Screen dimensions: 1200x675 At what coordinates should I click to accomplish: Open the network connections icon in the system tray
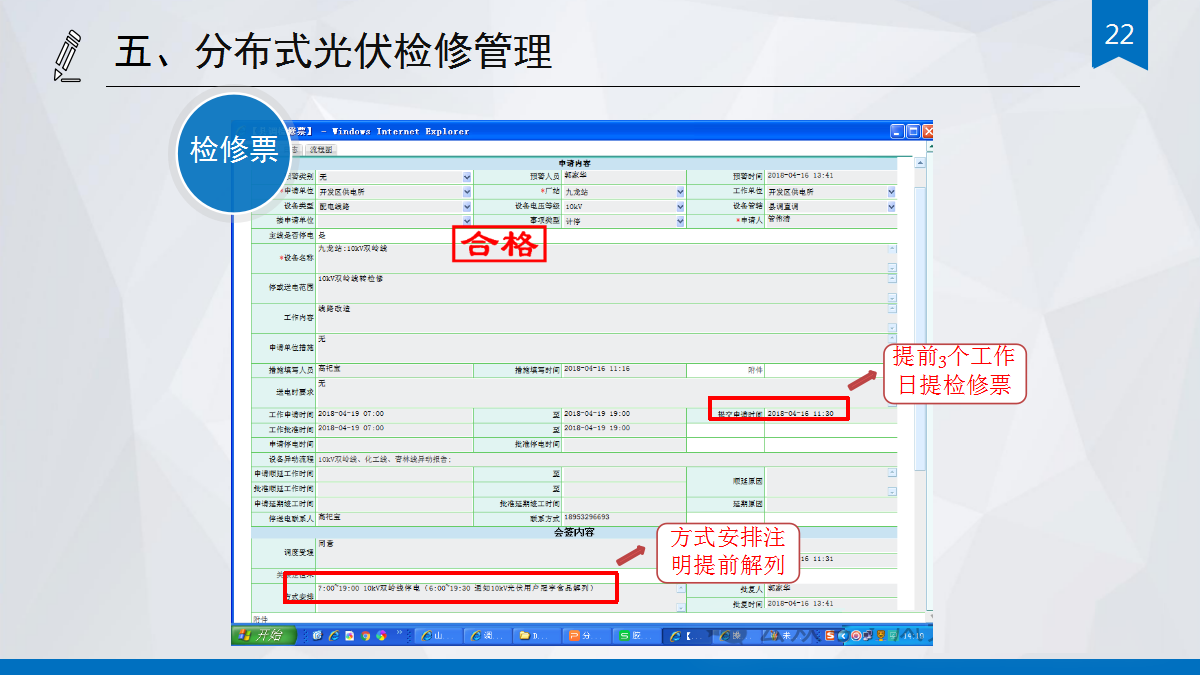point(867,636)
